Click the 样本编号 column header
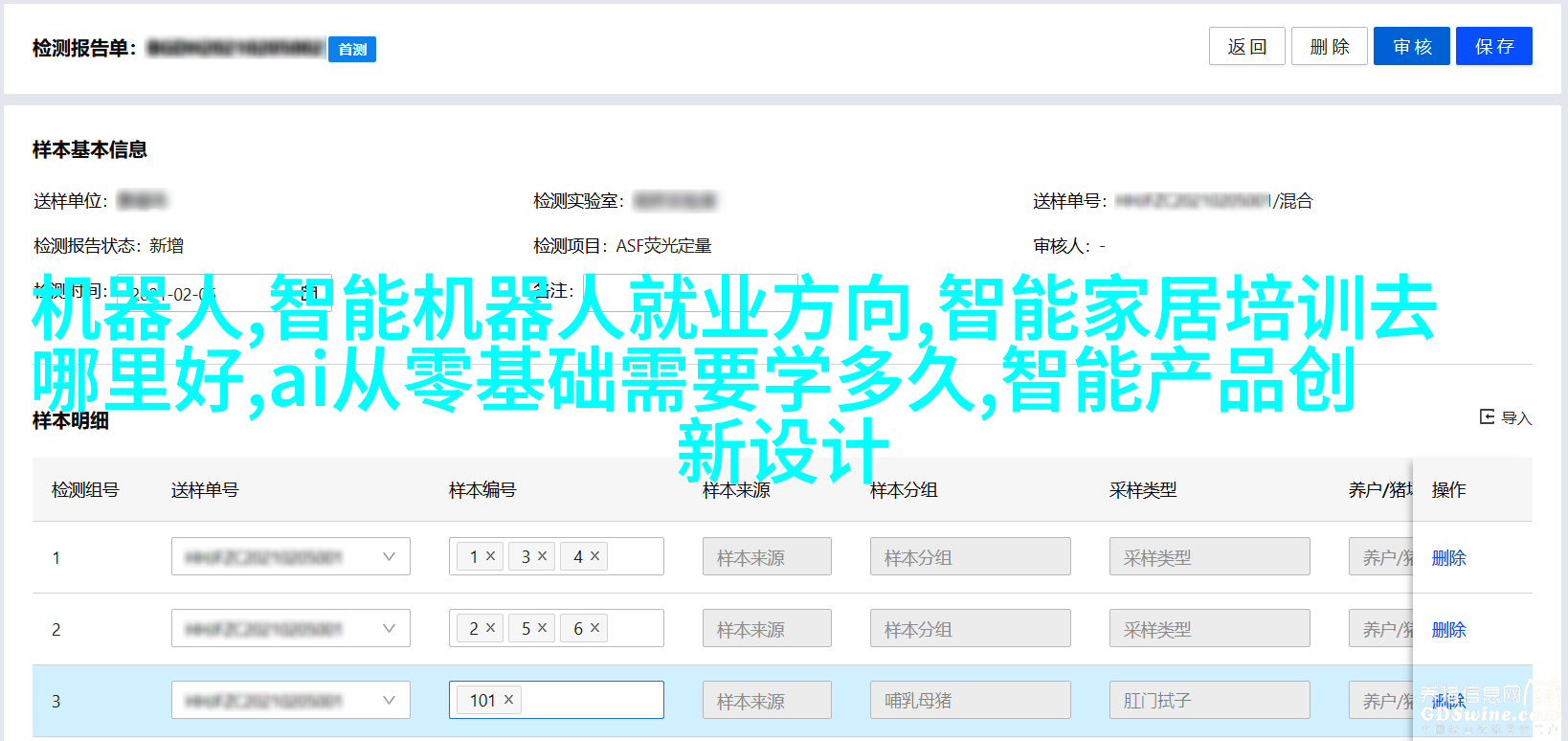This screenshot has height=741, width=1568. [x=482, y=489]
